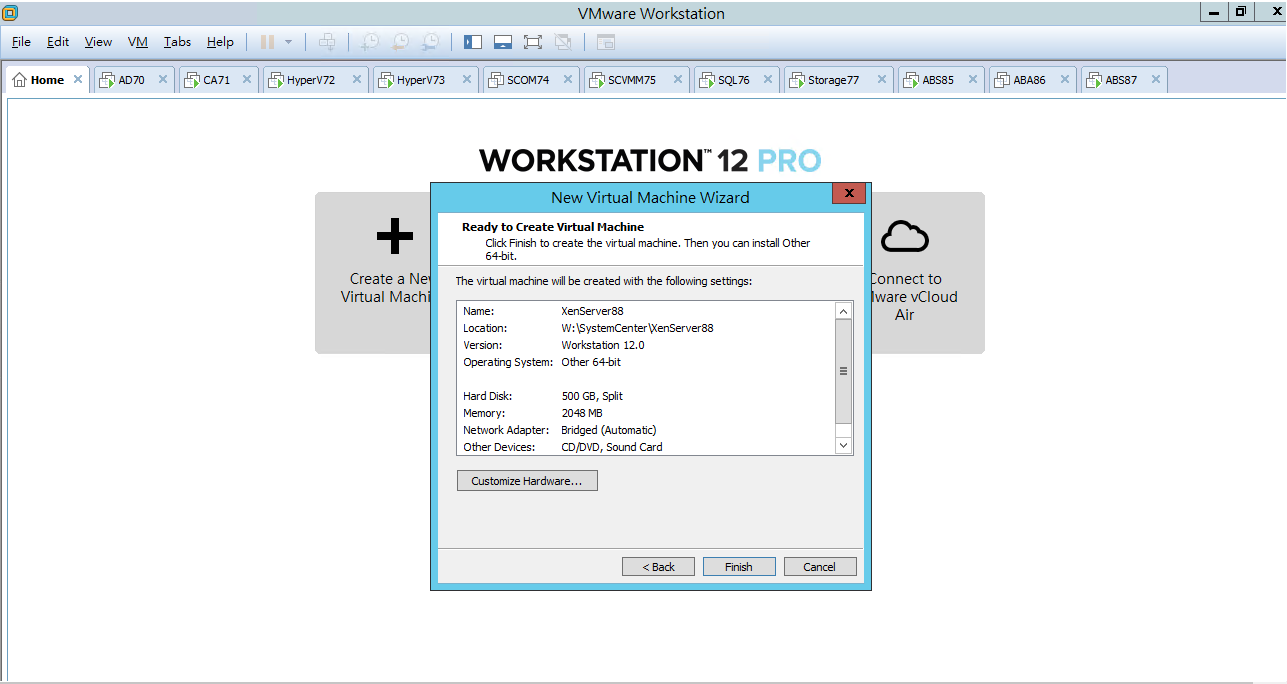Click the Create a New Virtual Machine plus icon
1287x684 pixels.
[395, 237]
